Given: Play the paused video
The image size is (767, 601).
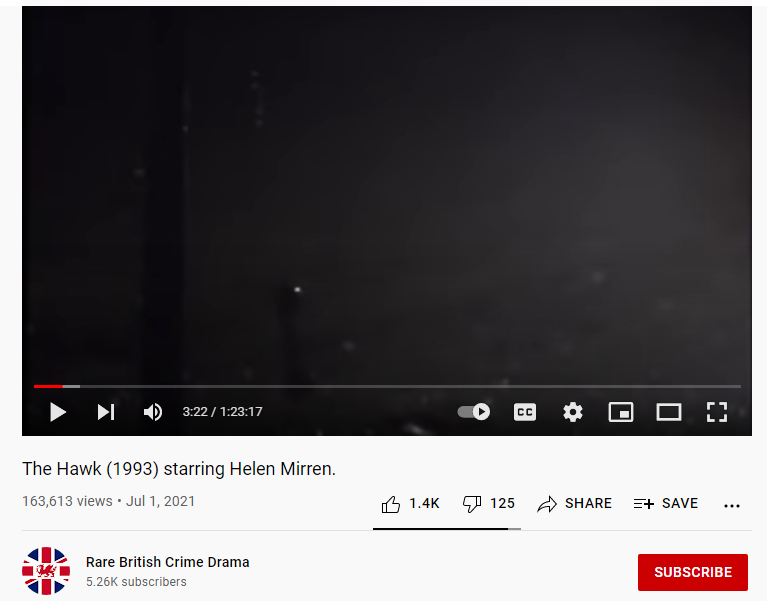Looking at the screenshot, I should pyautogui.click(x=58, y=412).
